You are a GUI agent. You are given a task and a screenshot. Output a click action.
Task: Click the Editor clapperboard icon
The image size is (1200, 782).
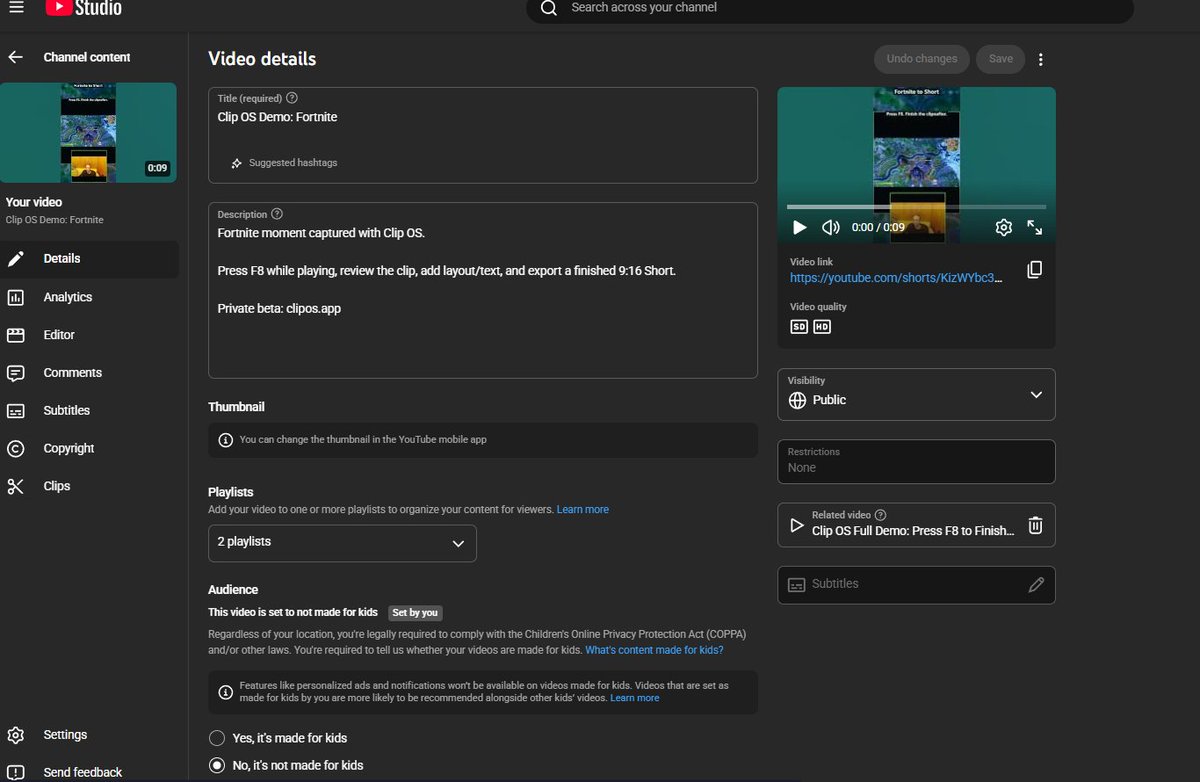tap(16, 335)
